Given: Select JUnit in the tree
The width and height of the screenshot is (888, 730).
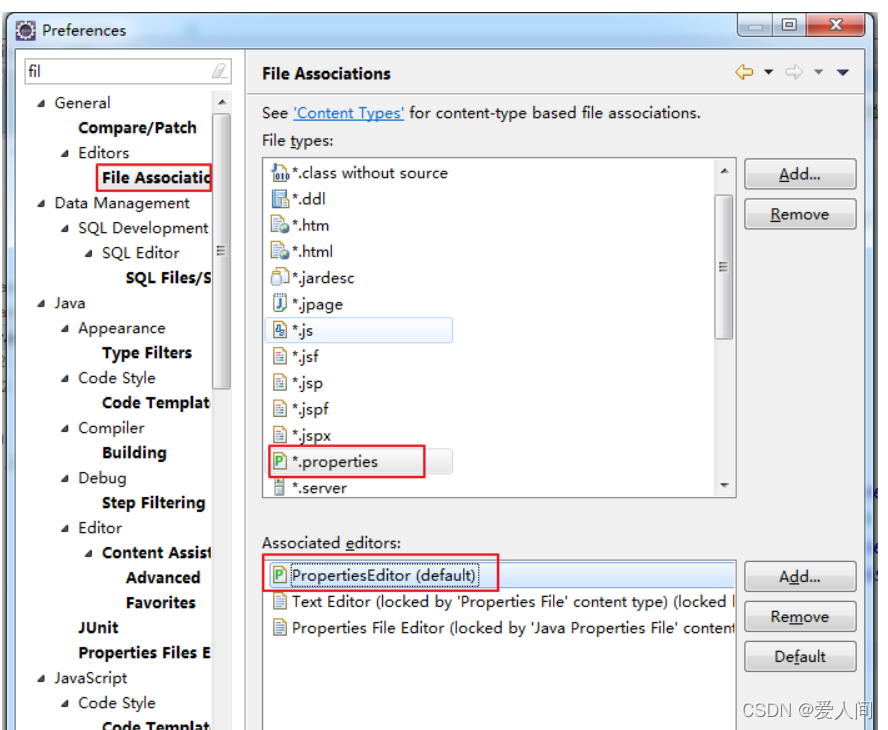Looking at the screenshot, I should tap(99, 627).
